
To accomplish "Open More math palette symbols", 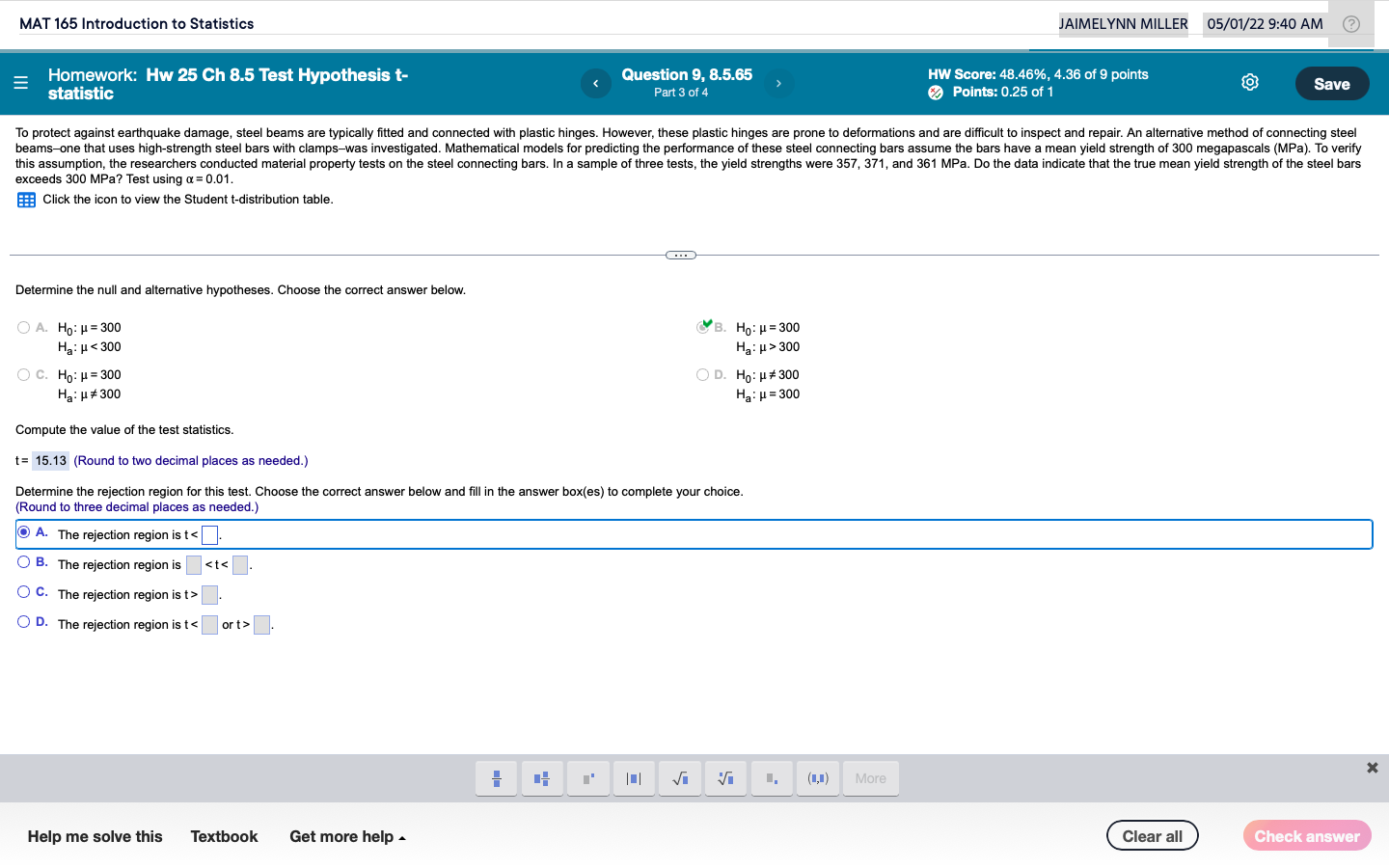I will [x=871, y=778].
